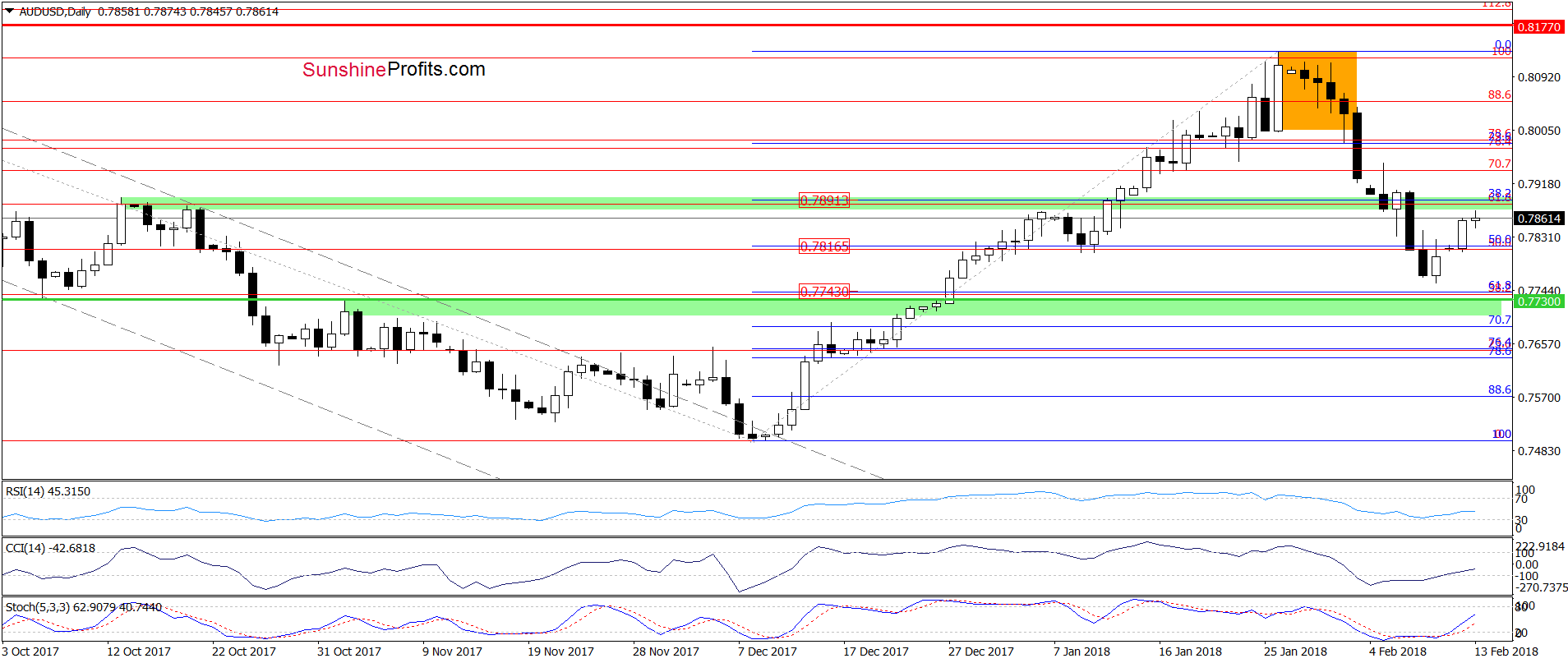Click the 0.78165 level label

tap(824, 246)
